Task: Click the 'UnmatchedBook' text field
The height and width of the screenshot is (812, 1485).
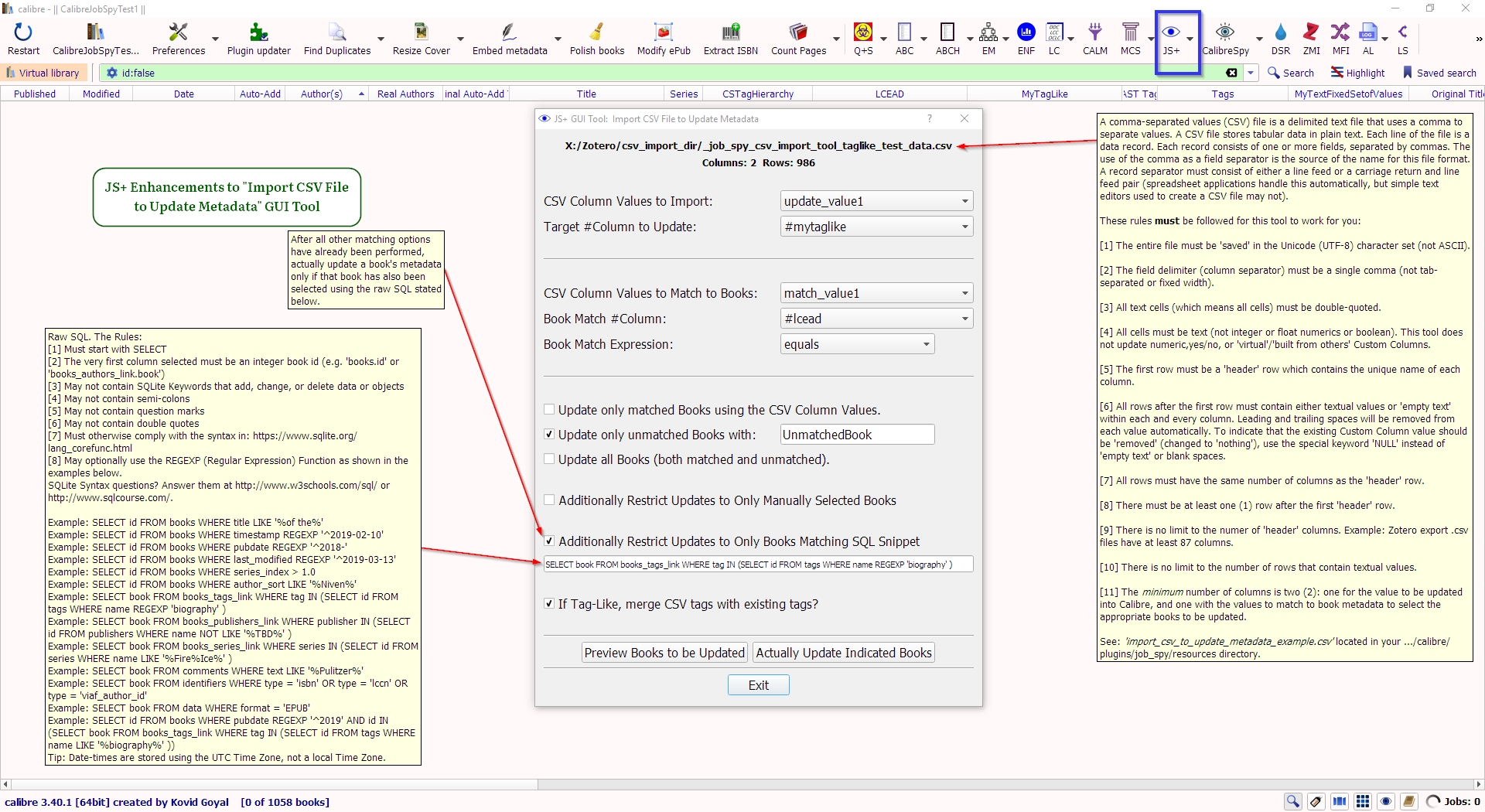Action: point(857,435)
